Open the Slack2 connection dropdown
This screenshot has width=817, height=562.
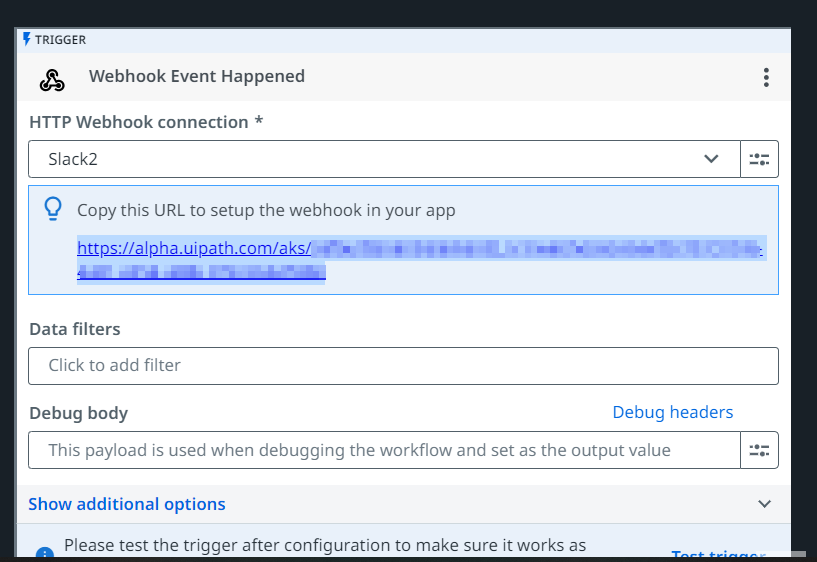[x=385, y=159]
